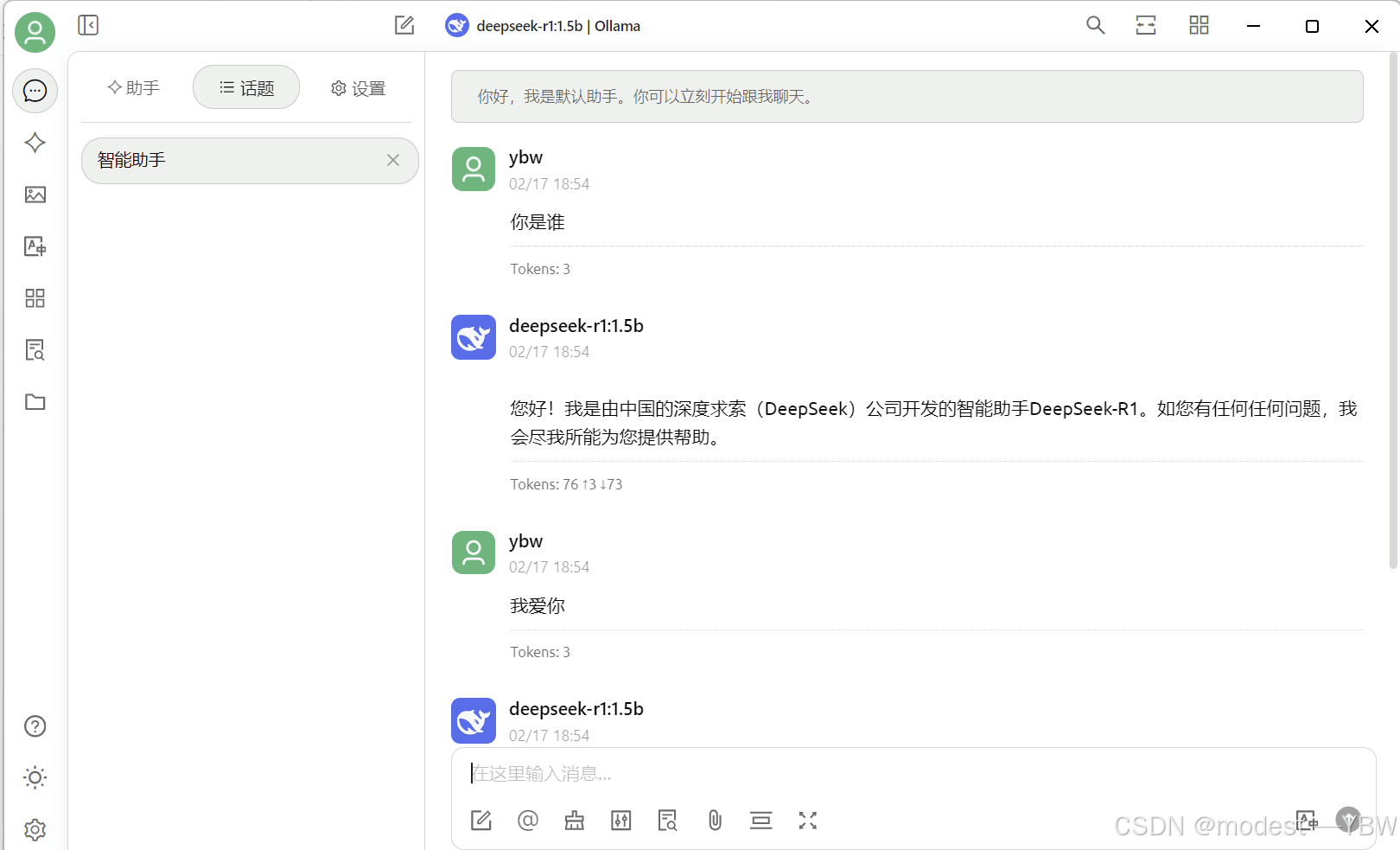
Task: Clear messages with the broom icon
Action: 575,821
